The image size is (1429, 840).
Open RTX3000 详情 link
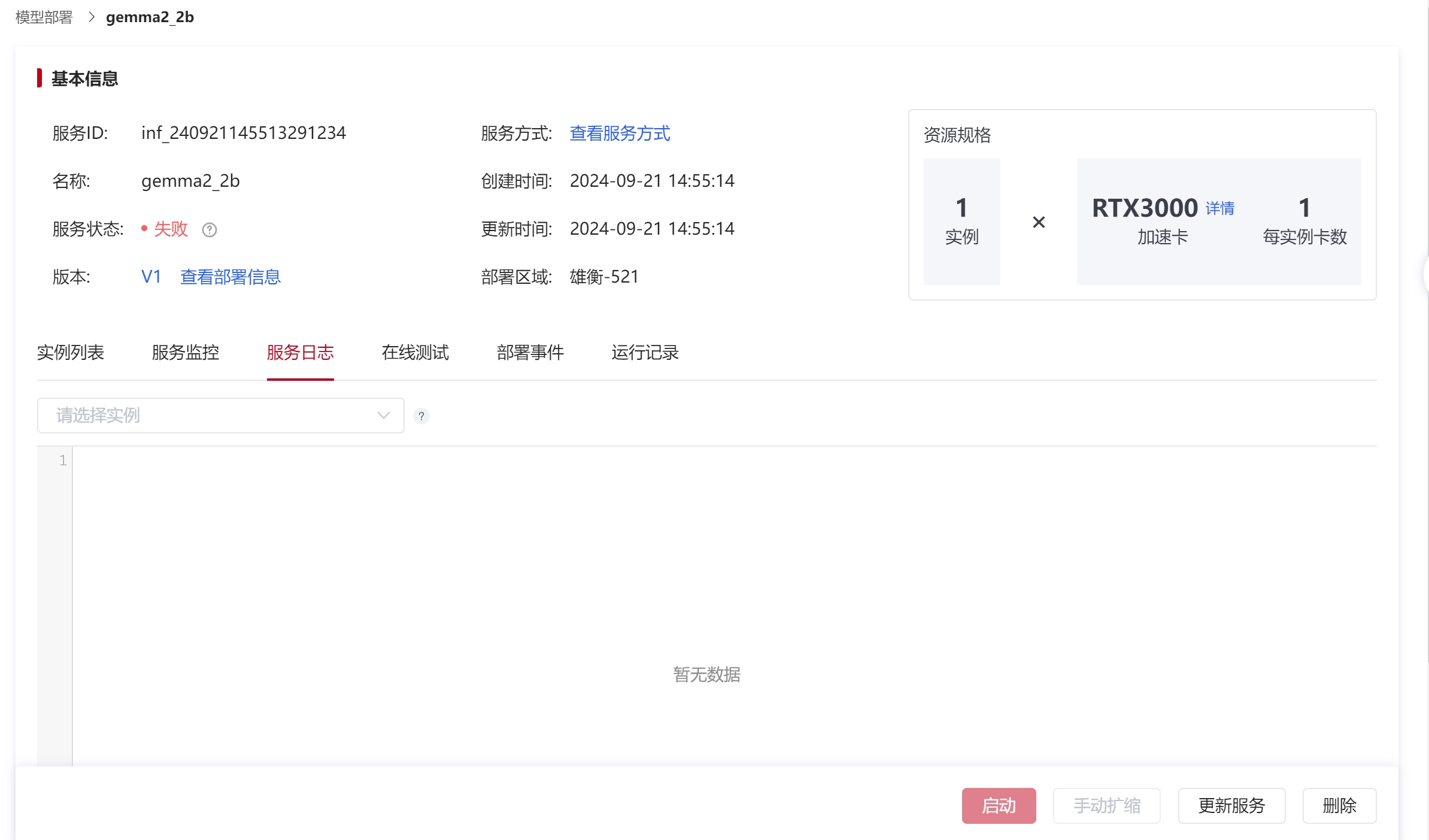point(1219,208)
